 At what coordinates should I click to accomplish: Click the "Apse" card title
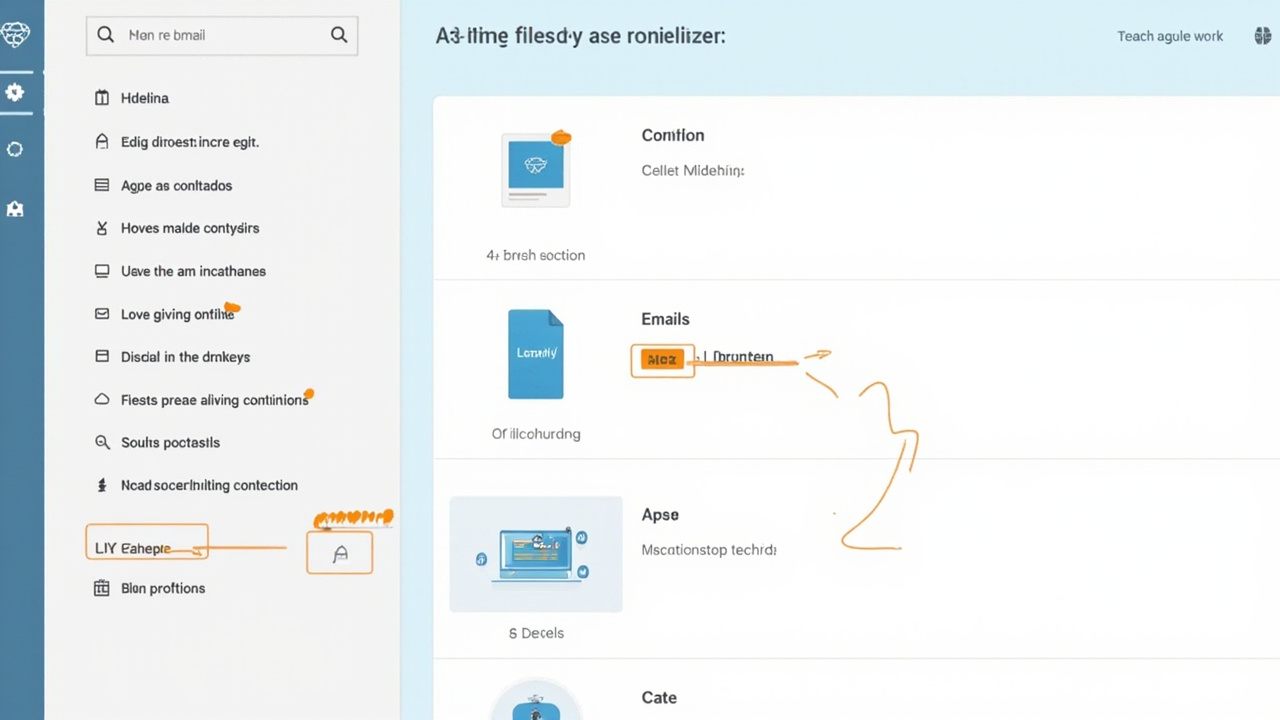(660, 515)
